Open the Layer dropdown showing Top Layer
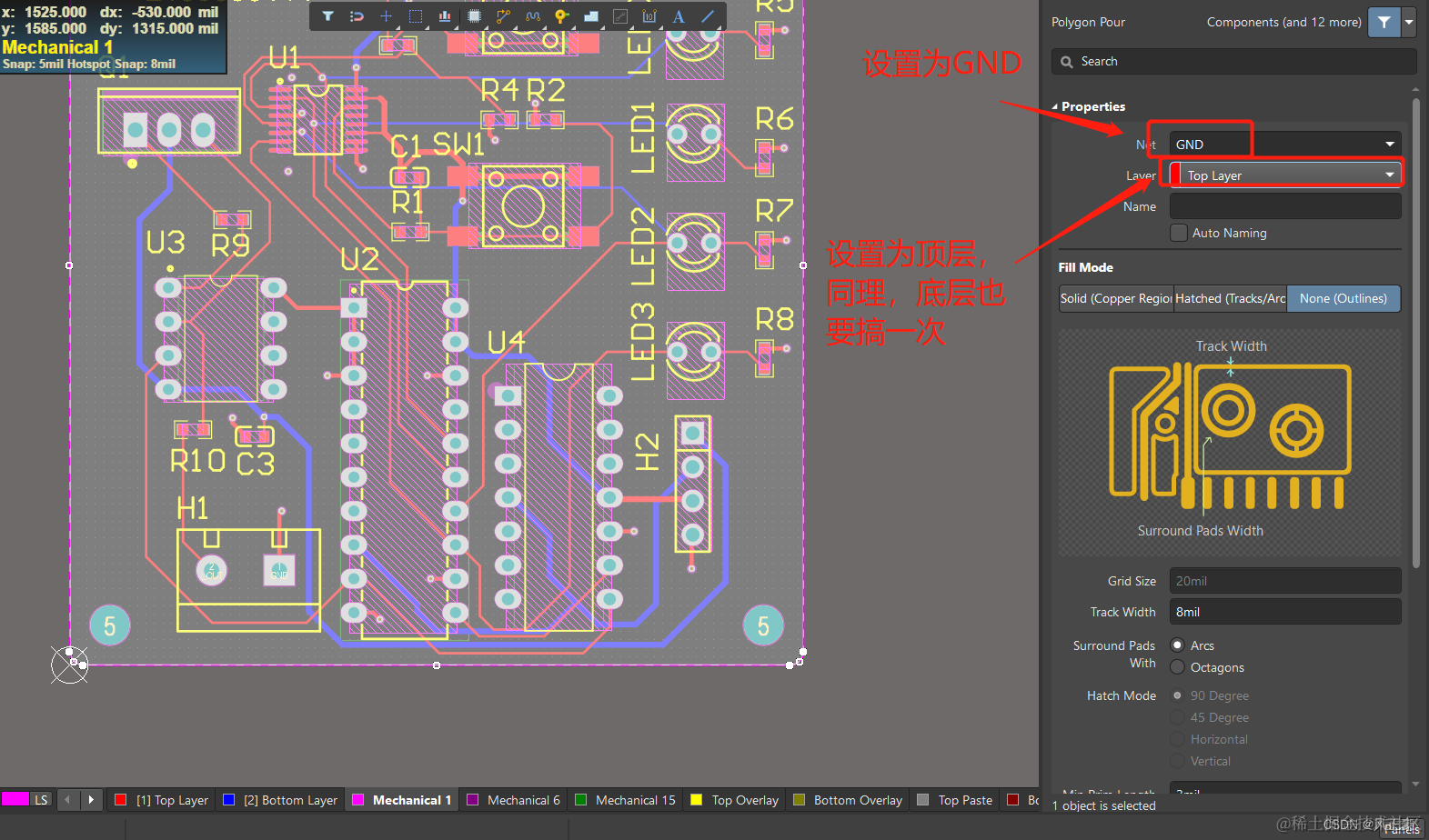1429x840 pixels. 1285,175
